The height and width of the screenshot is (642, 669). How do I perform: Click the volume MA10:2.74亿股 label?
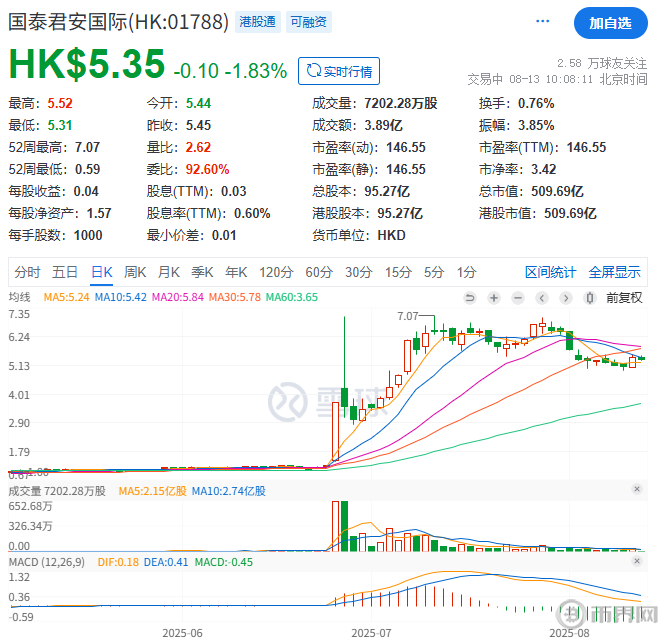229,491
